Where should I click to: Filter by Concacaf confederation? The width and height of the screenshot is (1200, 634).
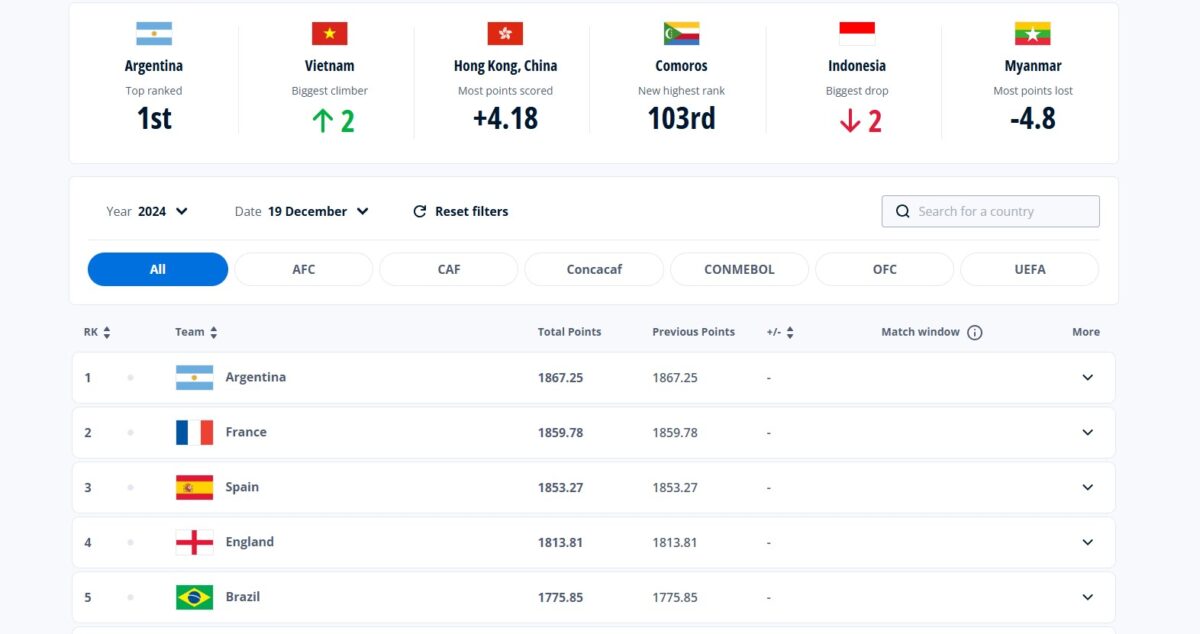coord(594,269)
